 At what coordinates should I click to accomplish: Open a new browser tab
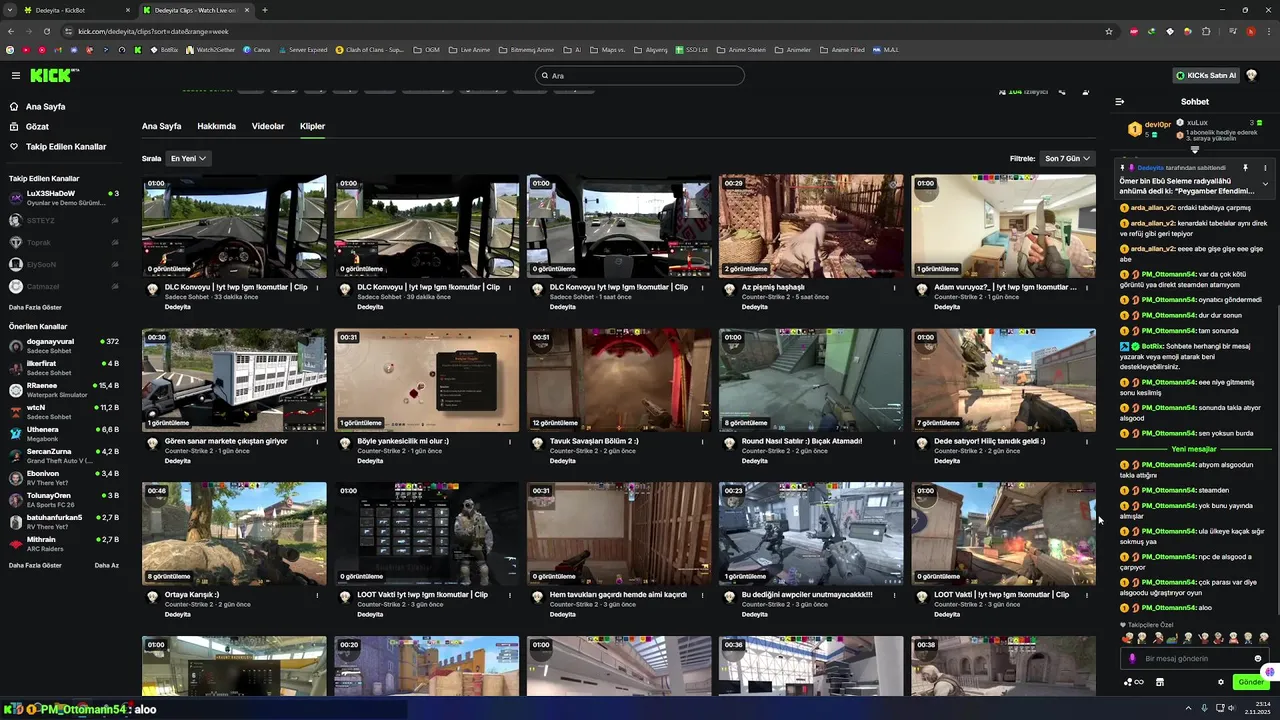point(264,10)
